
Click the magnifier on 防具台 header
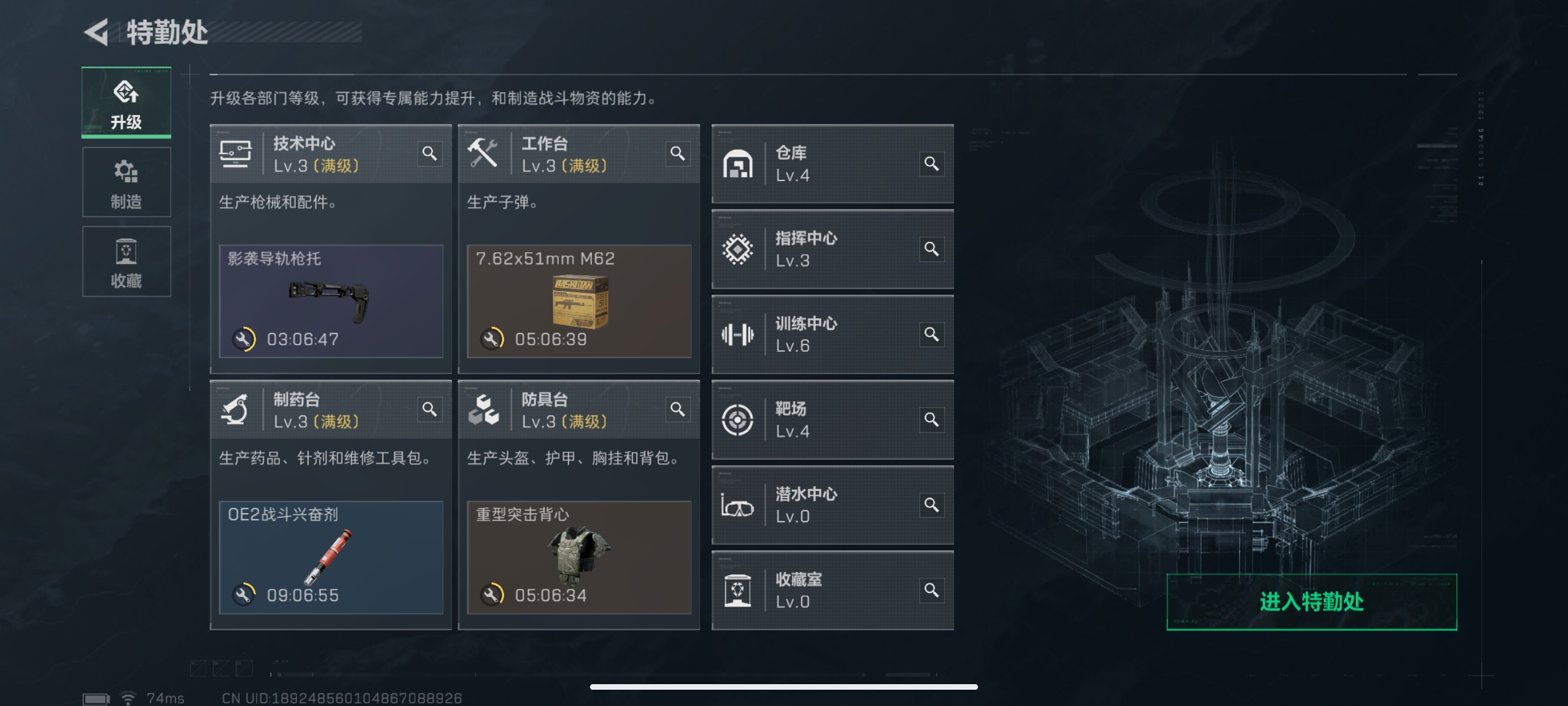(678, 410)
